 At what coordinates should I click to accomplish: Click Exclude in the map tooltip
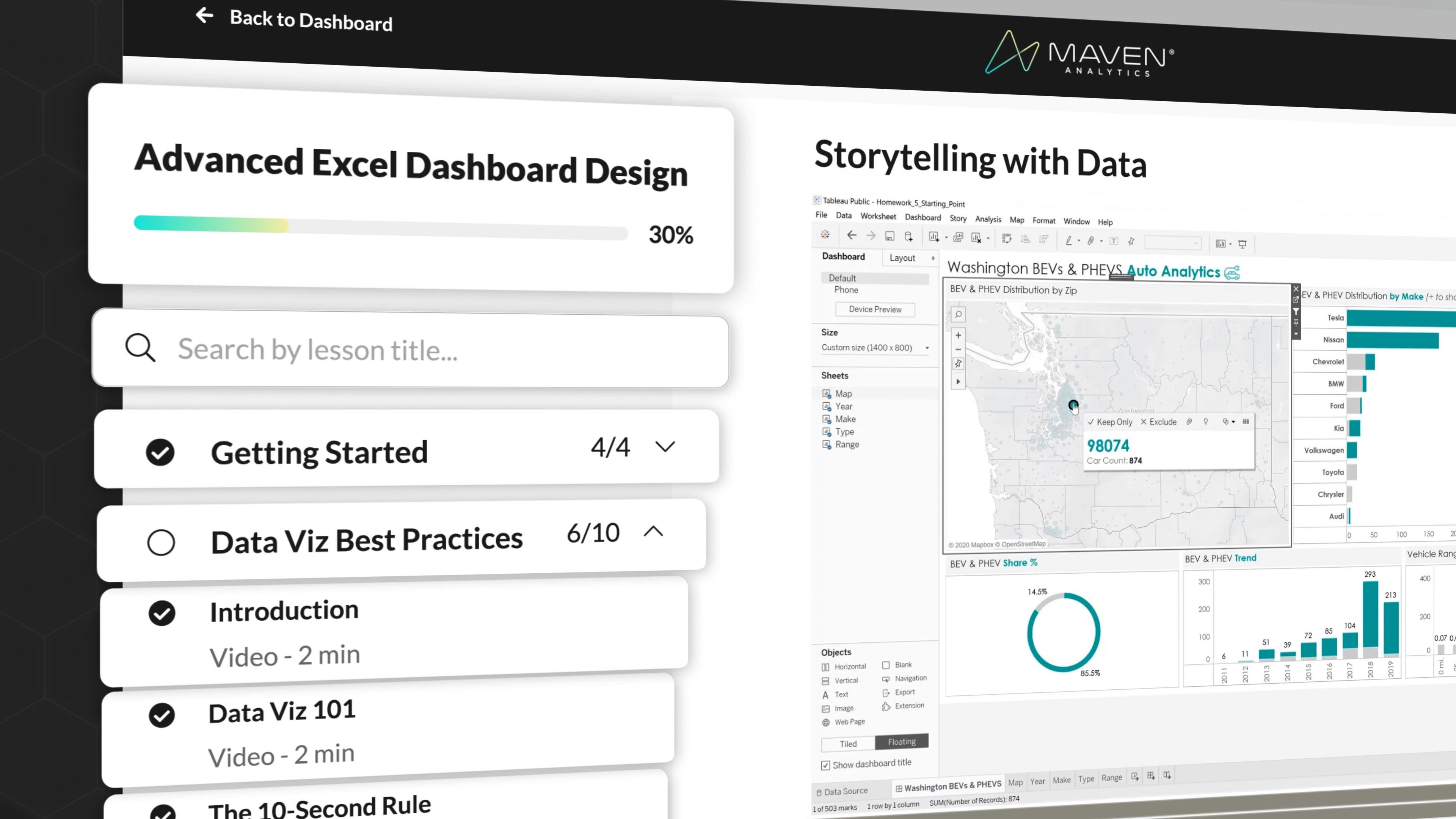pyautogui.click(x=1158, y=422)
